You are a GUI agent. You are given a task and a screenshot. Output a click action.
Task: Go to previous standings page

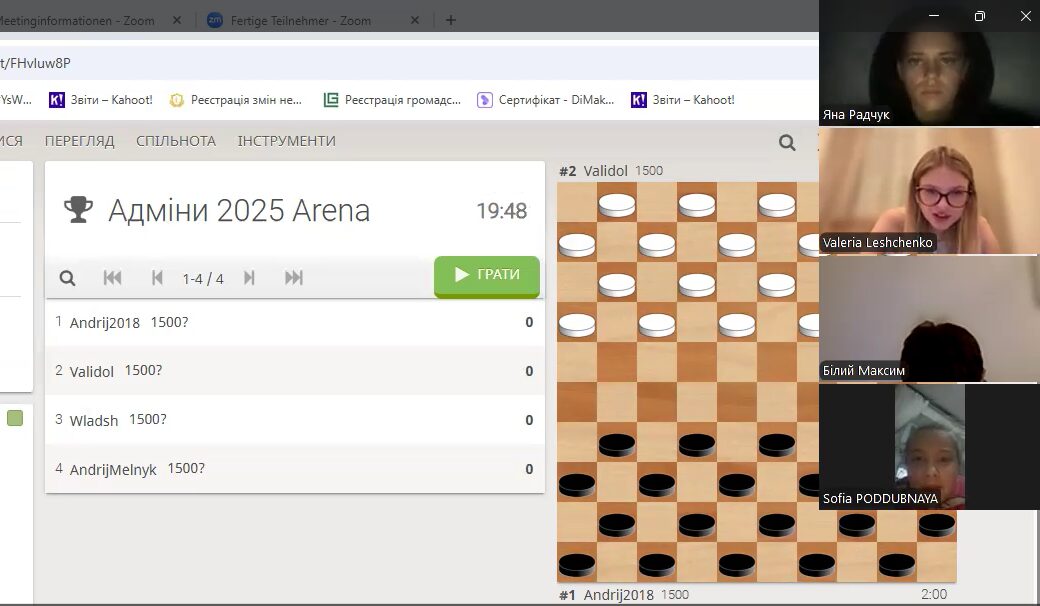[157, 278]
